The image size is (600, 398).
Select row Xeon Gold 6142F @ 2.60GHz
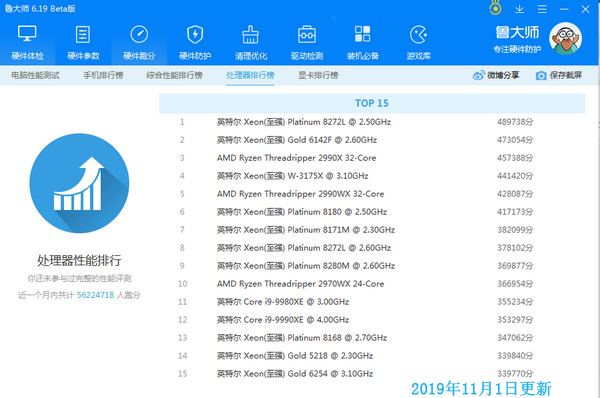point(372,140)
